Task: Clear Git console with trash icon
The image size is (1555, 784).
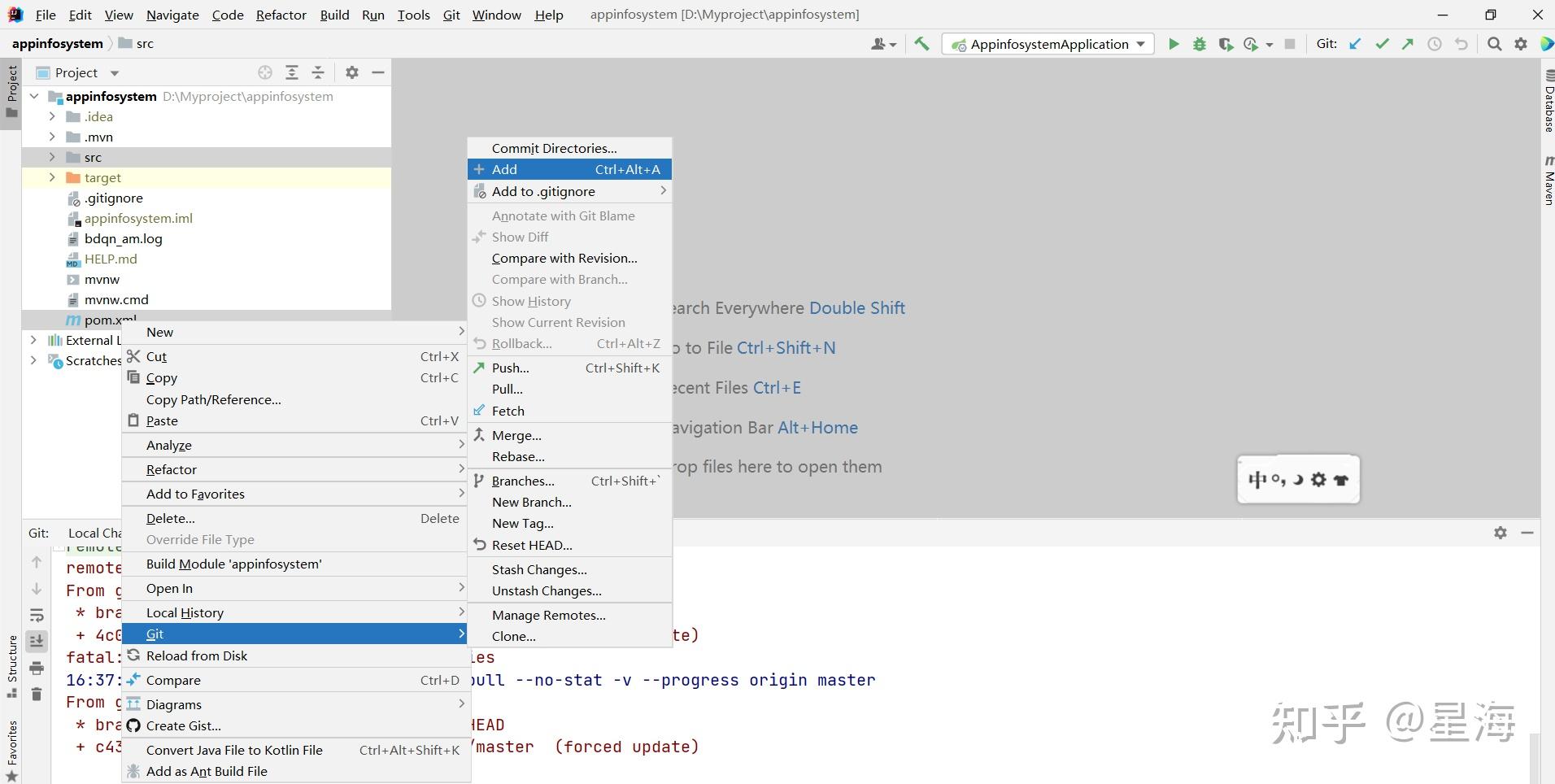Action: [x=37, y=694]
